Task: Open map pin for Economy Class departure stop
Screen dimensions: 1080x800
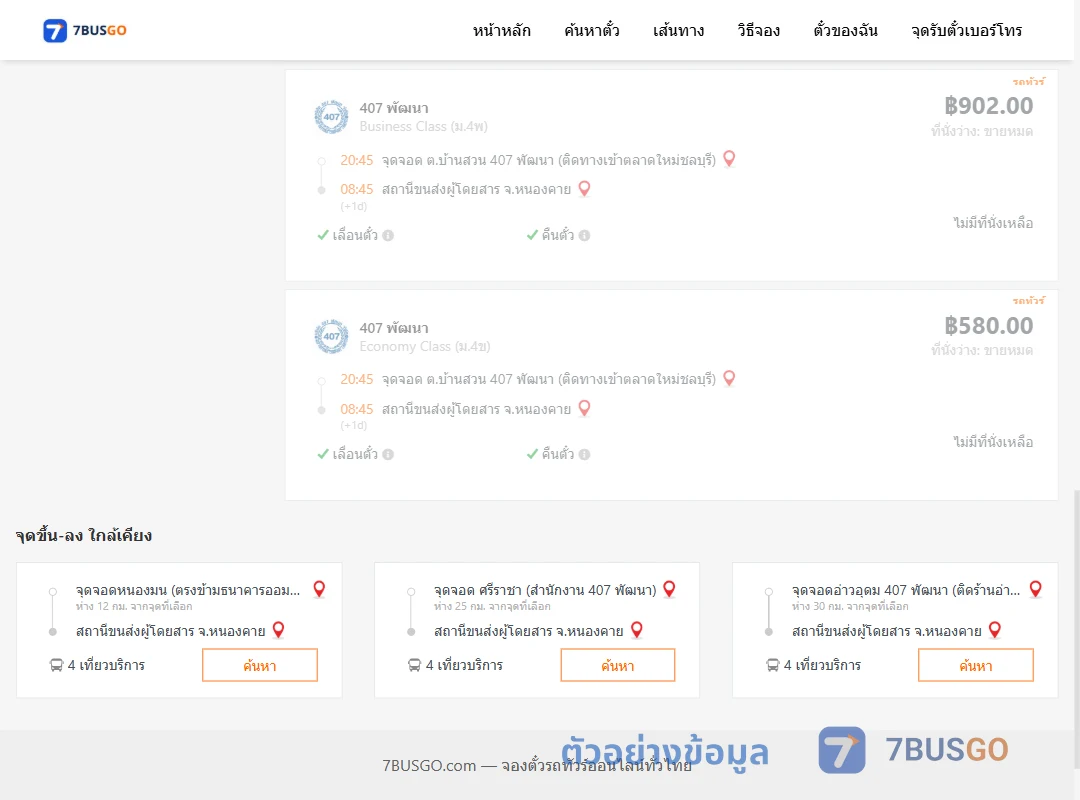Action: pyautogui.click(x=729, y=378)
